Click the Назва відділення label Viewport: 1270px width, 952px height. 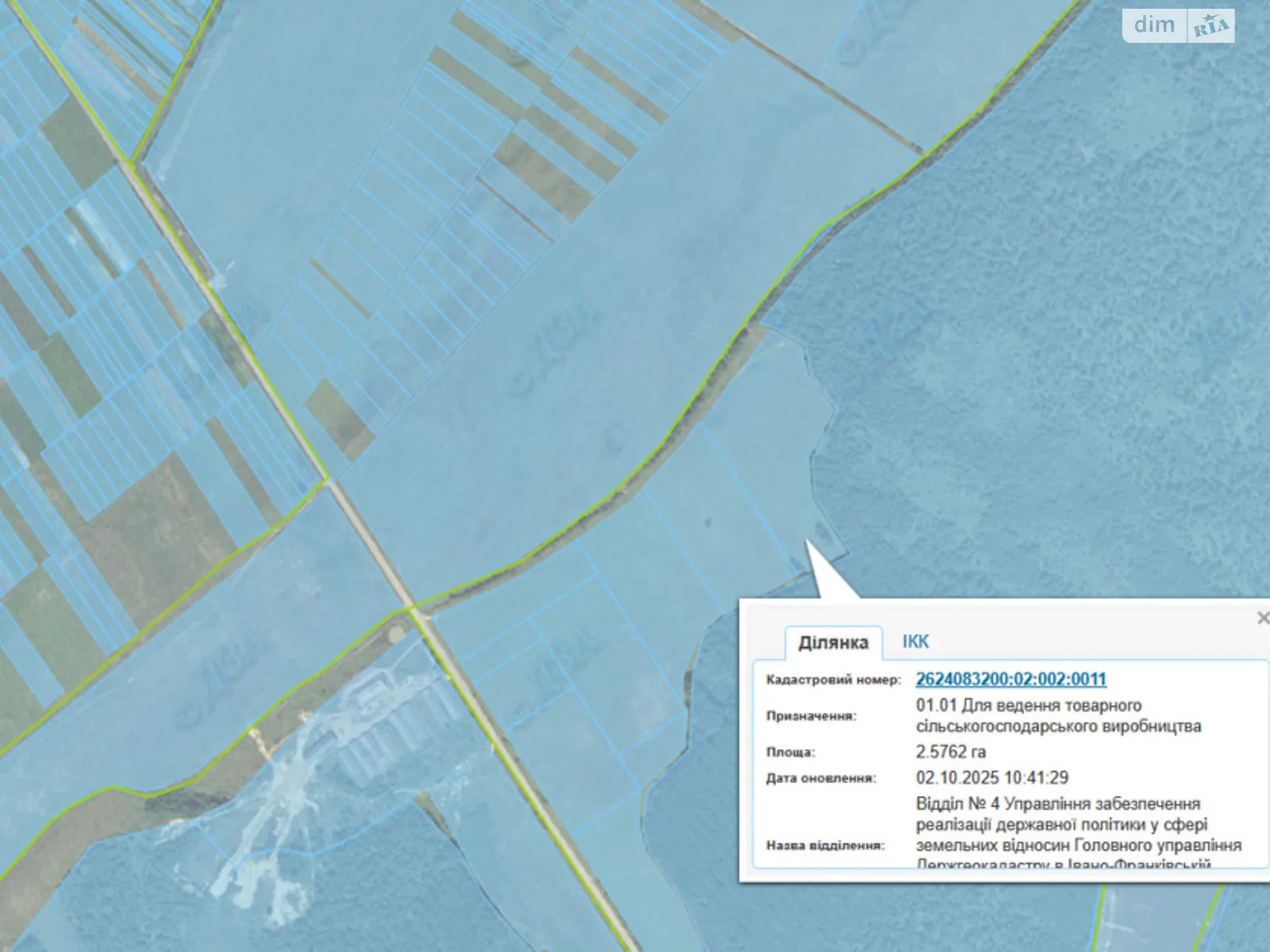[x=825, y=845]
